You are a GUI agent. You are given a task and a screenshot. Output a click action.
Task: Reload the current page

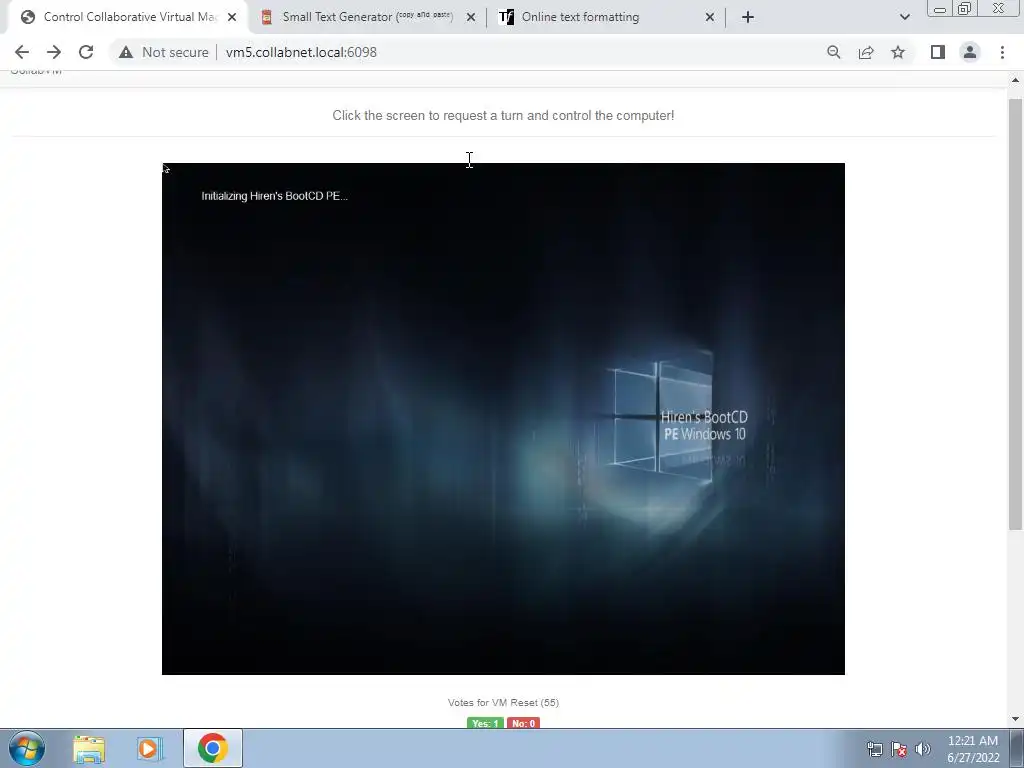point(86,52)
